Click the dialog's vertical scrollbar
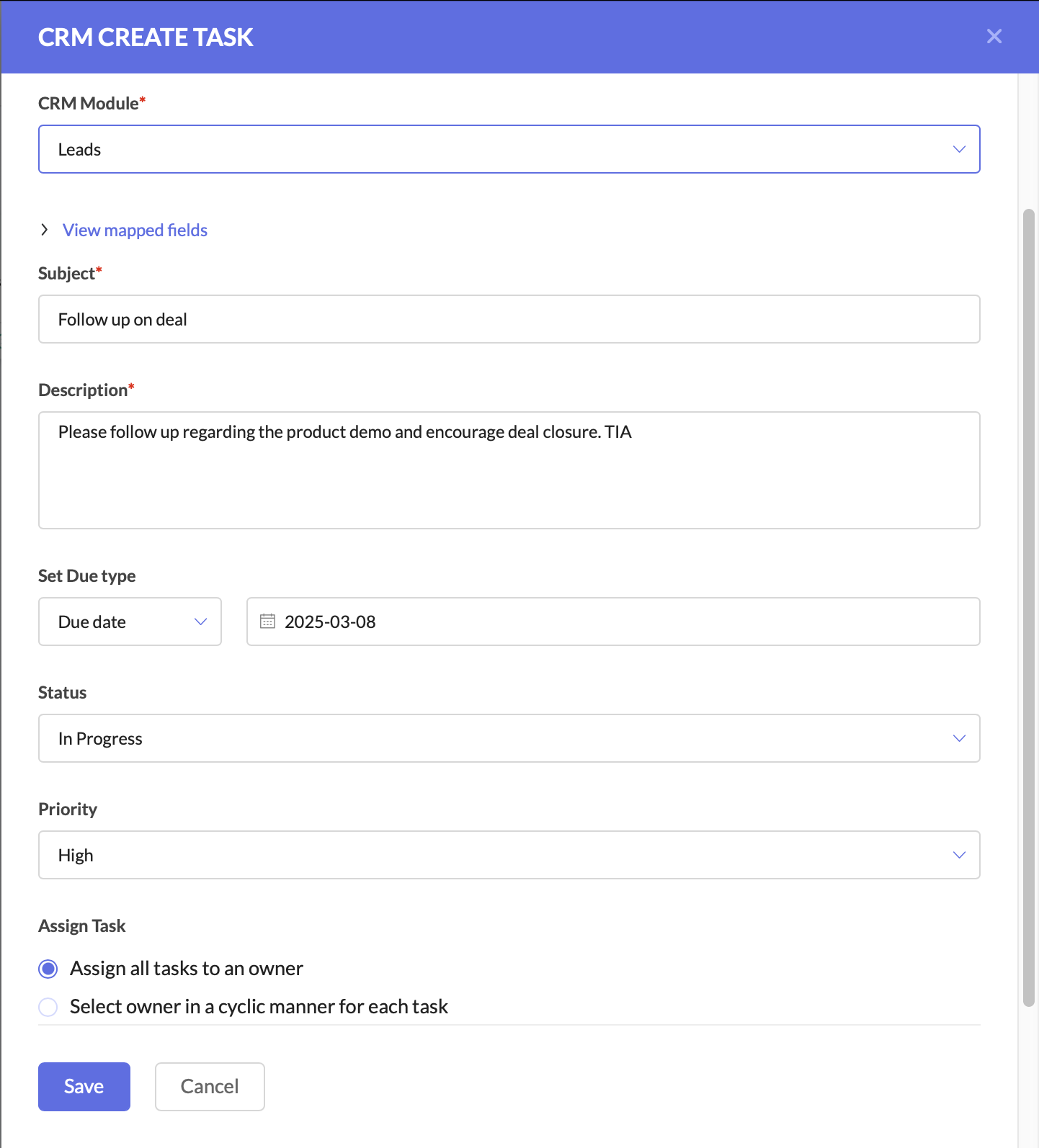Viewport: 1039px width, 1148px height. click(1028, 607)
